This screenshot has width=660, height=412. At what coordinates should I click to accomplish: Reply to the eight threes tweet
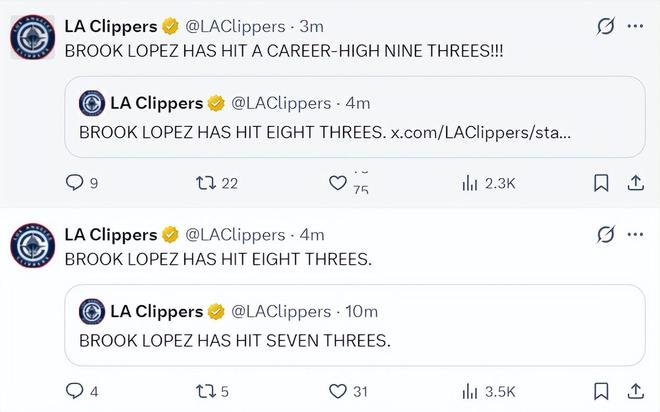tap(75, 391)
